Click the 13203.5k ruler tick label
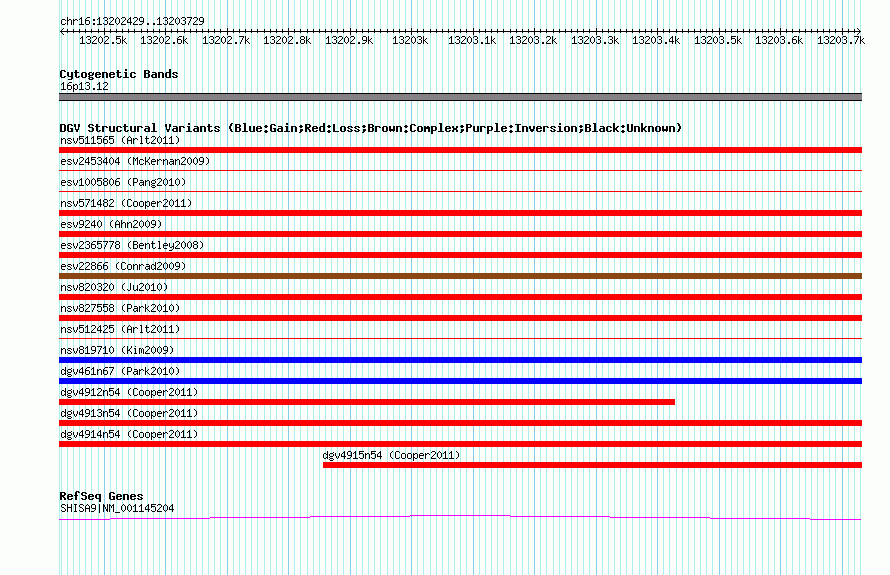Screen dimensions: 890x575 pyautogui.click(x=718, y=40)
